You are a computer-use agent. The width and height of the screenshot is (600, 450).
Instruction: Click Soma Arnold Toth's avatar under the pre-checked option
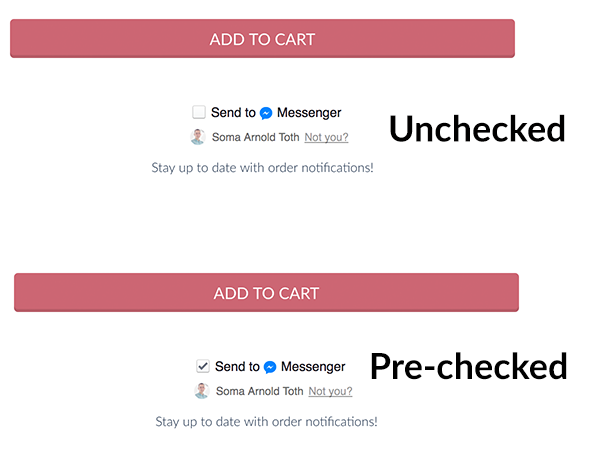[x=202, y=391]
